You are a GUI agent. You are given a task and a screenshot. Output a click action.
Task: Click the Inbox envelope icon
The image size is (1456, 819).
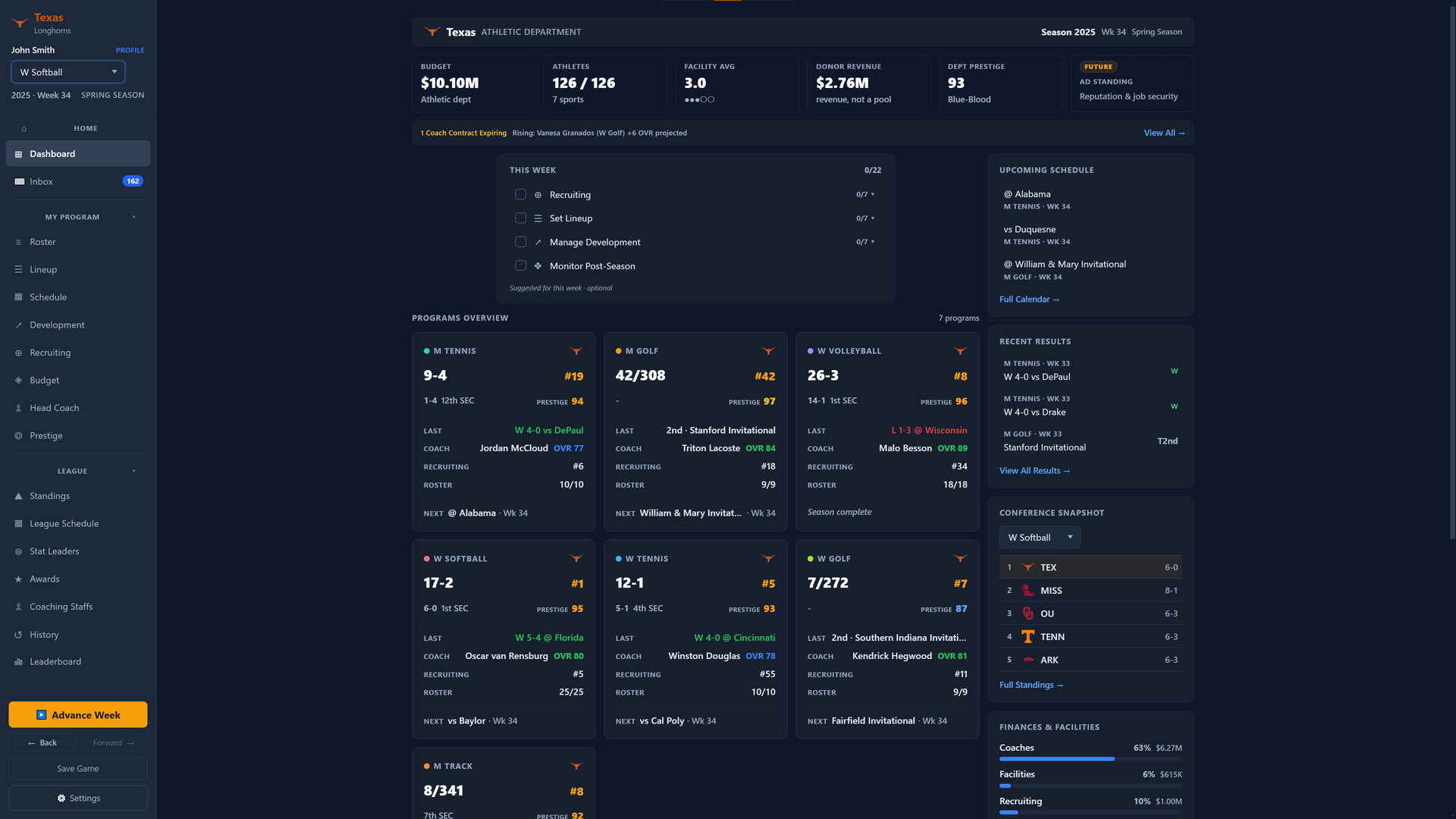tap(19, 181)
